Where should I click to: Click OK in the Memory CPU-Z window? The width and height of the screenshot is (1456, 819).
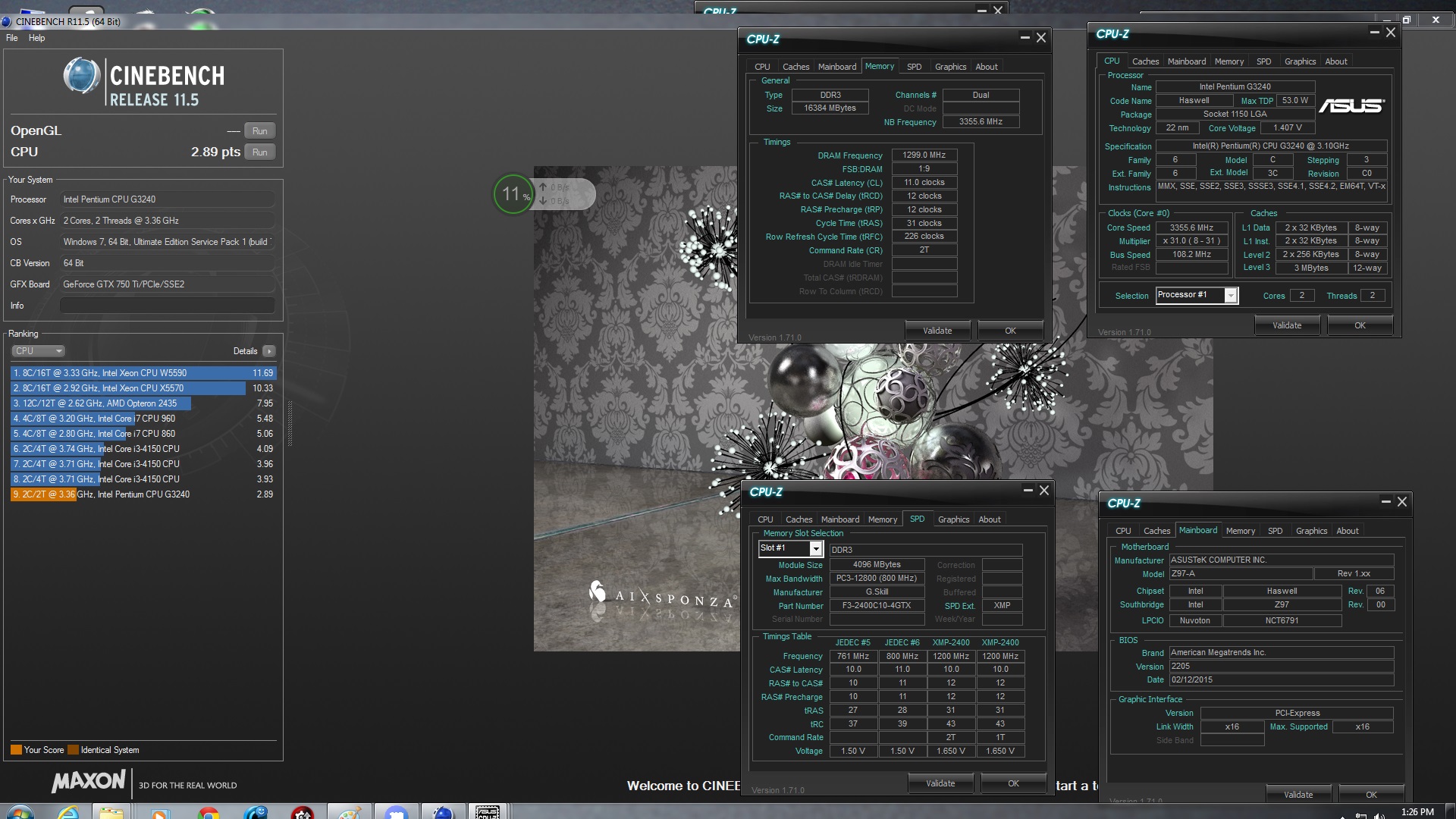1010,331
